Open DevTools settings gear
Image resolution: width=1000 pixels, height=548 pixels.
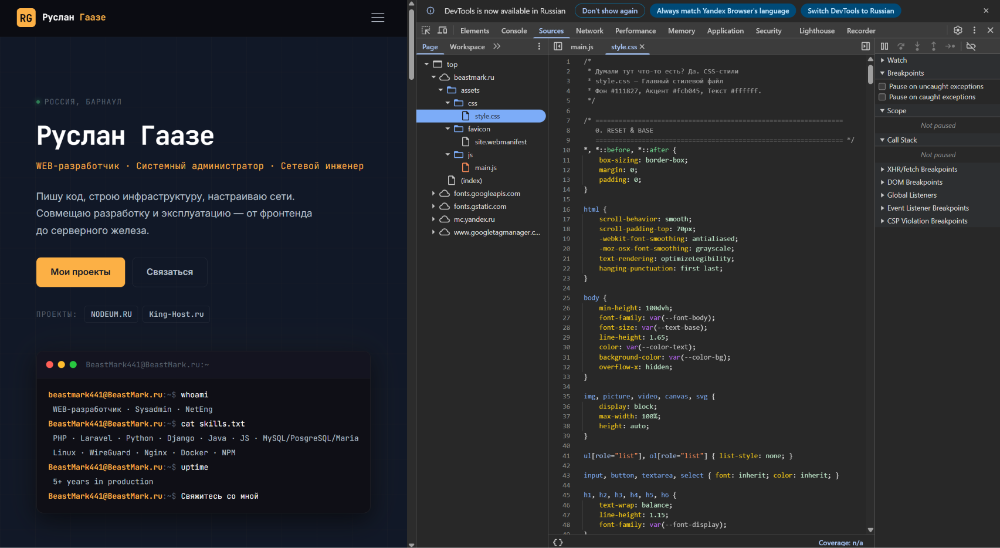click(957, 30)
